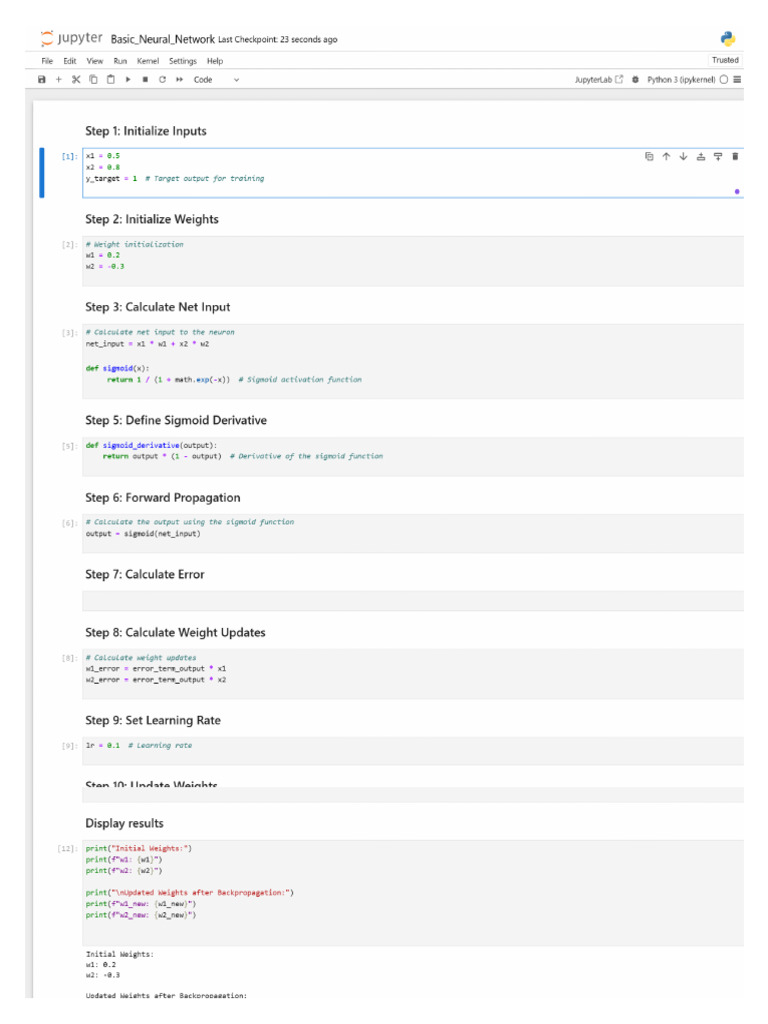Click the Trusted notebook indicator
Image resolution: width=768 pixels, height=1024 pixels.
(725, 60)
